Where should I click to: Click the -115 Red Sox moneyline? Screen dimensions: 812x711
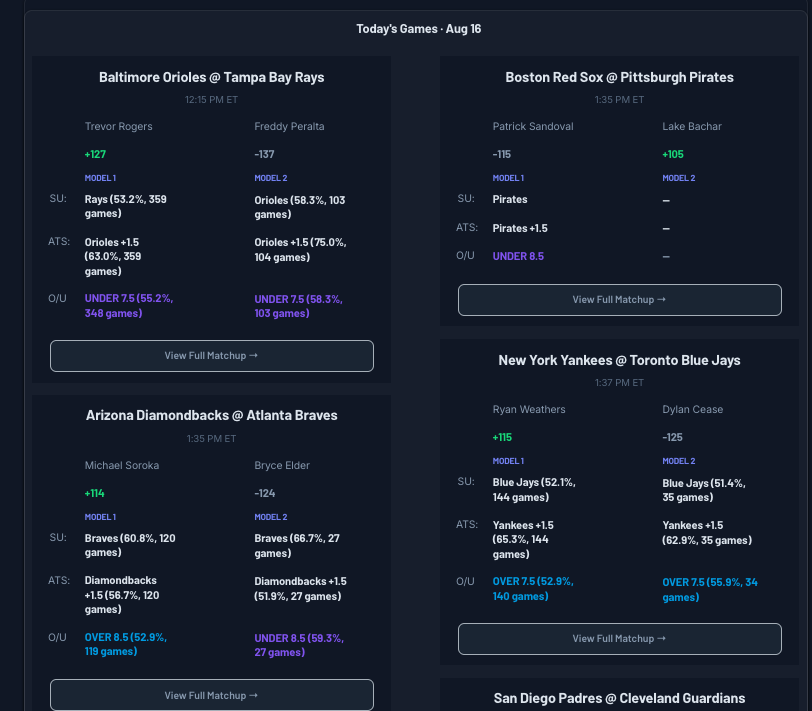tap(501, 154)
